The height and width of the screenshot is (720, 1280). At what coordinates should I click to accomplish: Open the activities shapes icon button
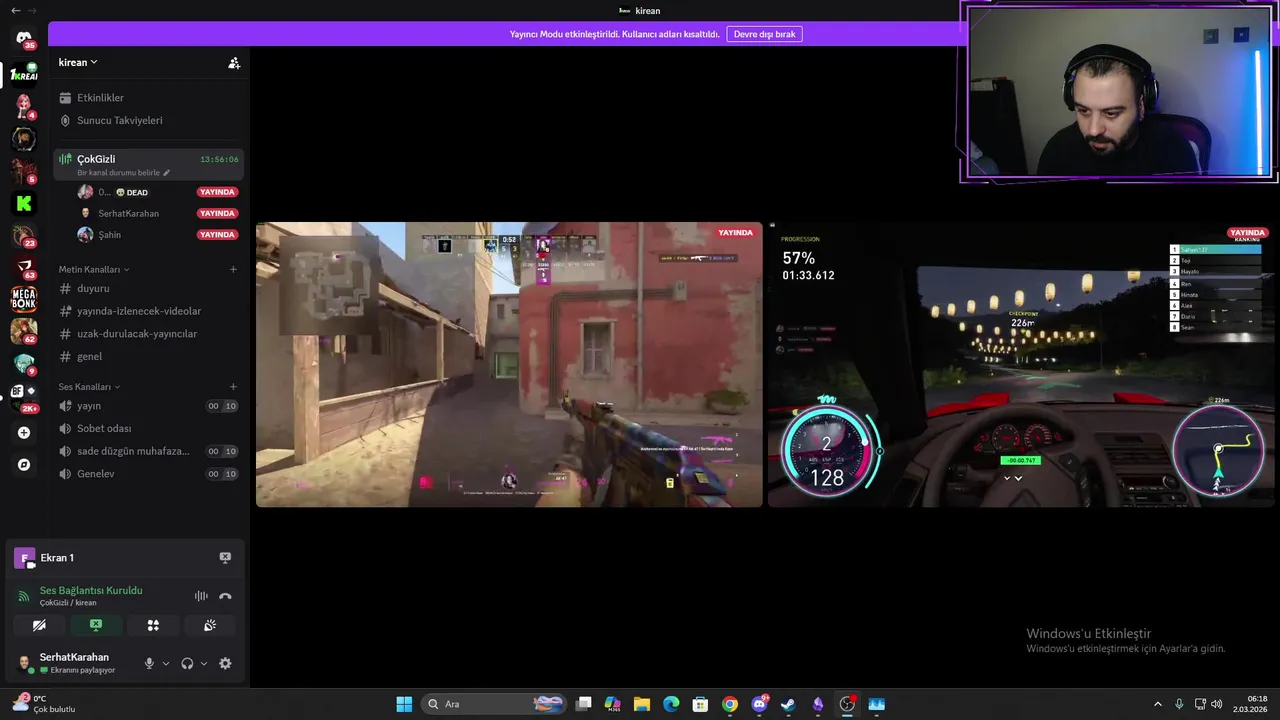click(153, 625)
